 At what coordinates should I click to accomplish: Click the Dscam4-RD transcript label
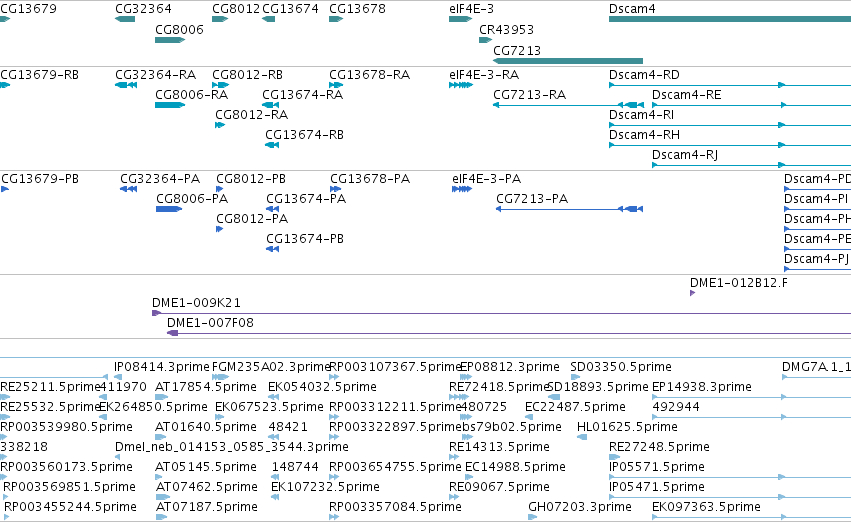point(644,75)
